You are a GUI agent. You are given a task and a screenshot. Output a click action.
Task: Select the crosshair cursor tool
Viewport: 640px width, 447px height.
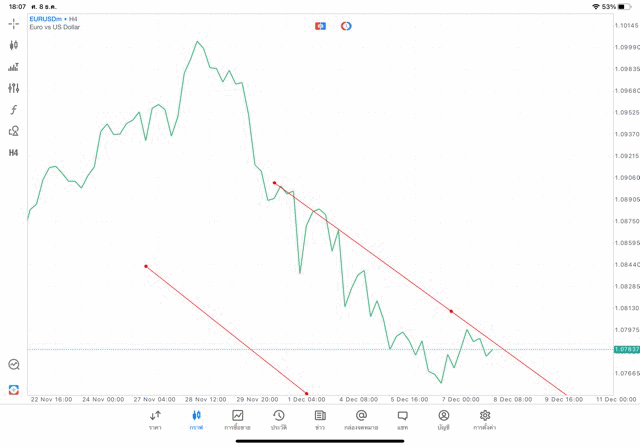[x=14, y=23]
